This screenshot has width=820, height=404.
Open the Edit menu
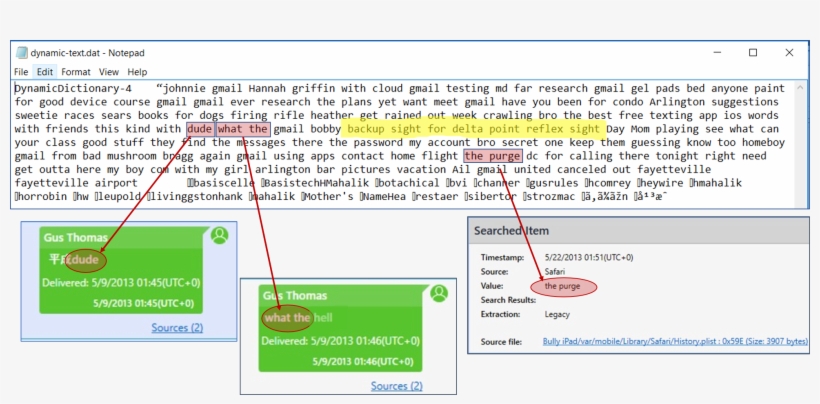point(44,72)
